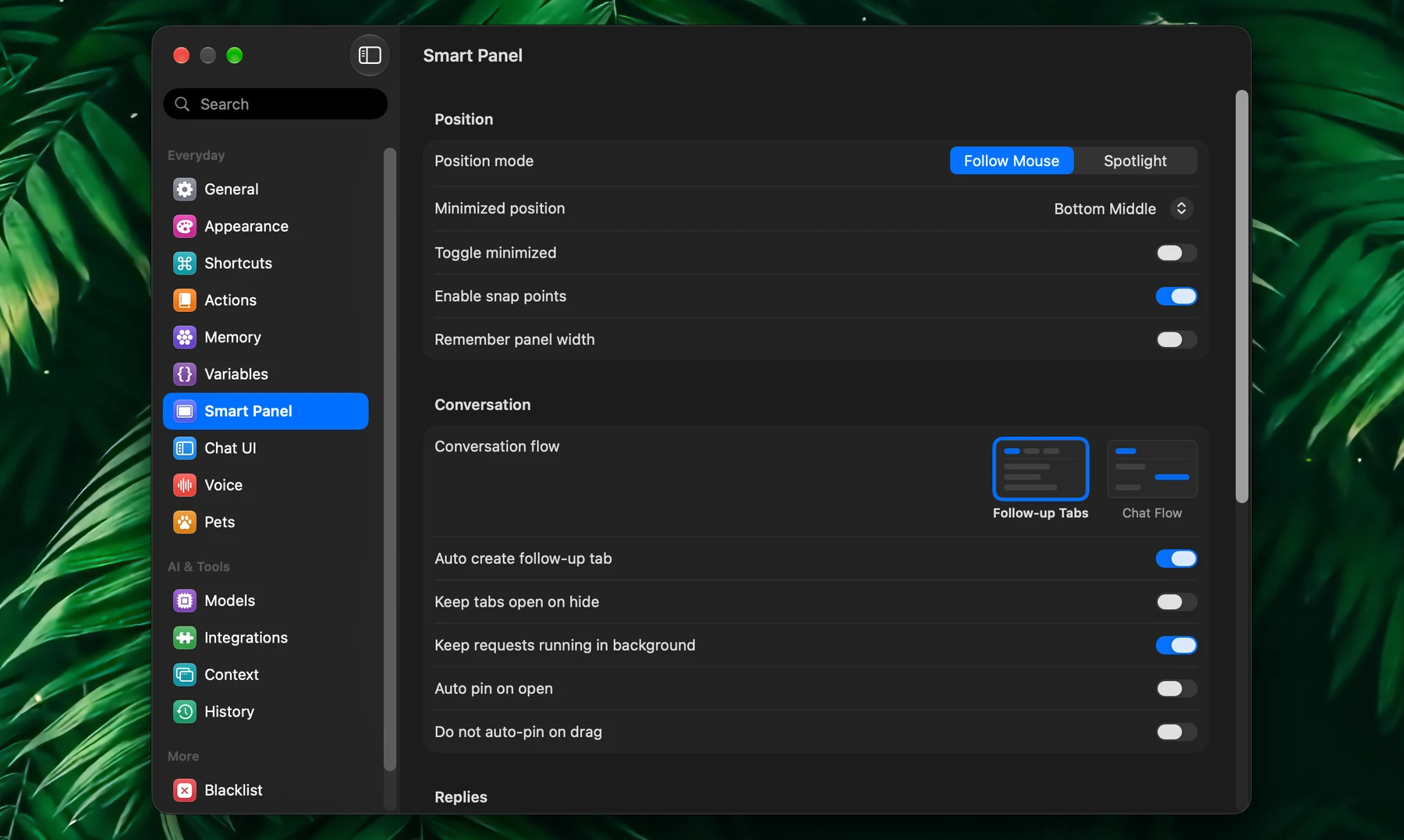
Task: Select the Smart Panel sidebar icon
Action: 185,411
